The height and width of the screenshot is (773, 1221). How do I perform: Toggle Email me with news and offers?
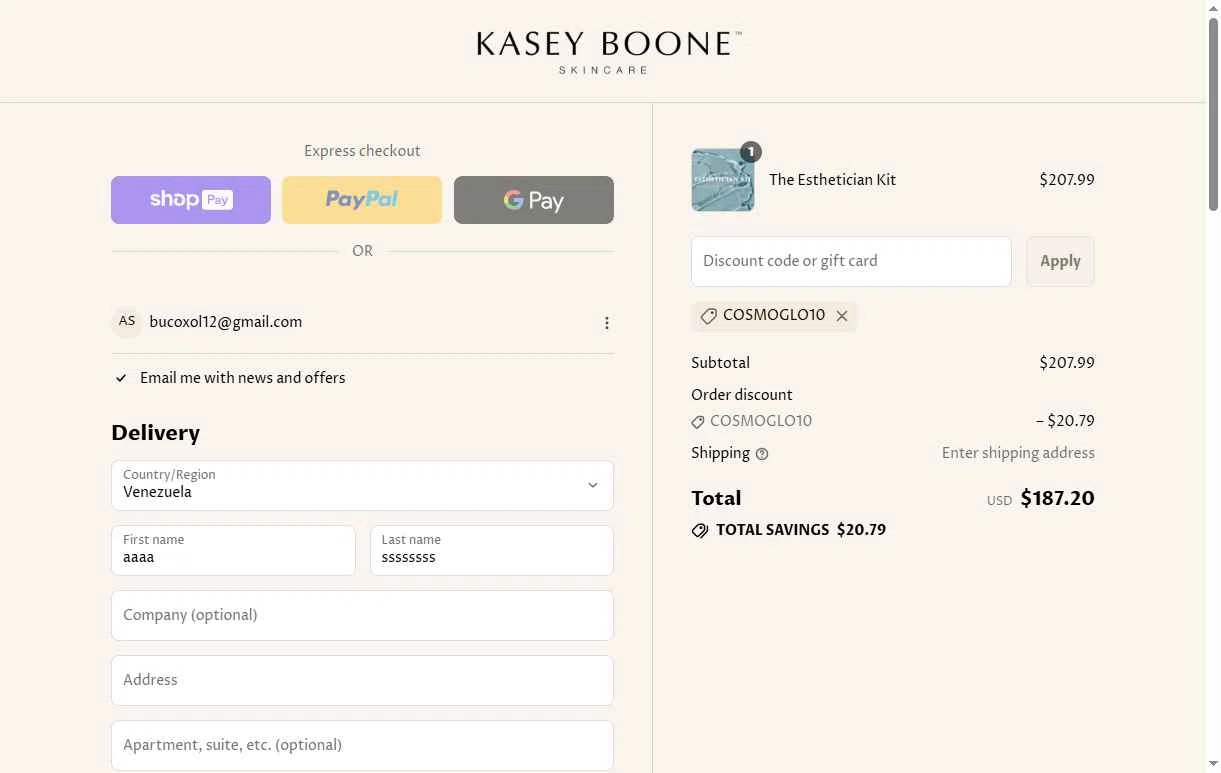[x=121, y=378]
